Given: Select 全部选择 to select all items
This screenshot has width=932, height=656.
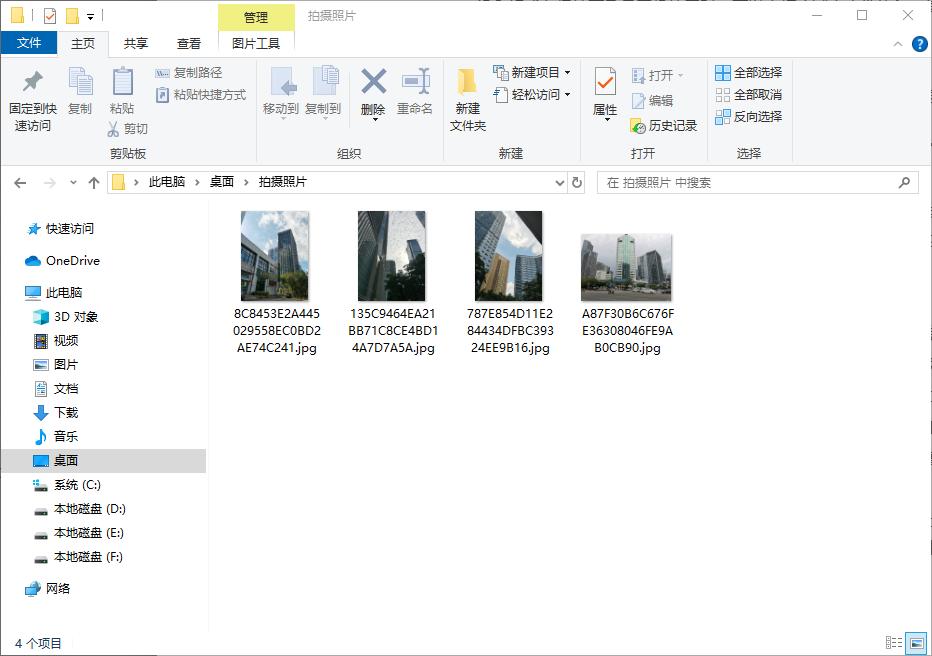Looking at the screenshot, I should pos(748,72).
